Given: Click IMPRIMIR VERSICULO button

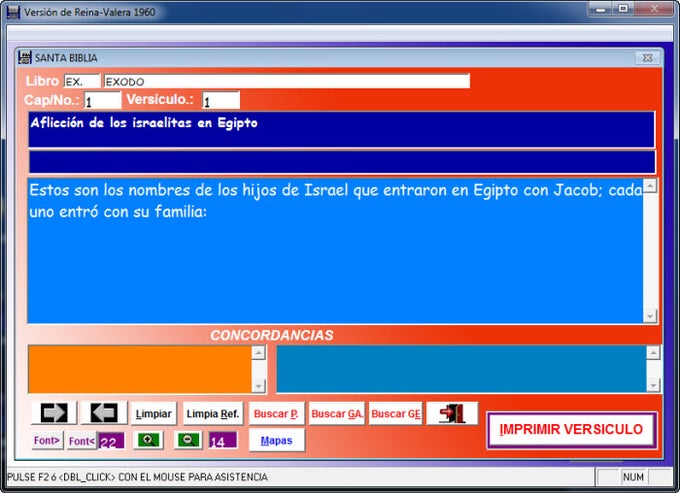Looking at the screenshot, I should coord(571,429).
